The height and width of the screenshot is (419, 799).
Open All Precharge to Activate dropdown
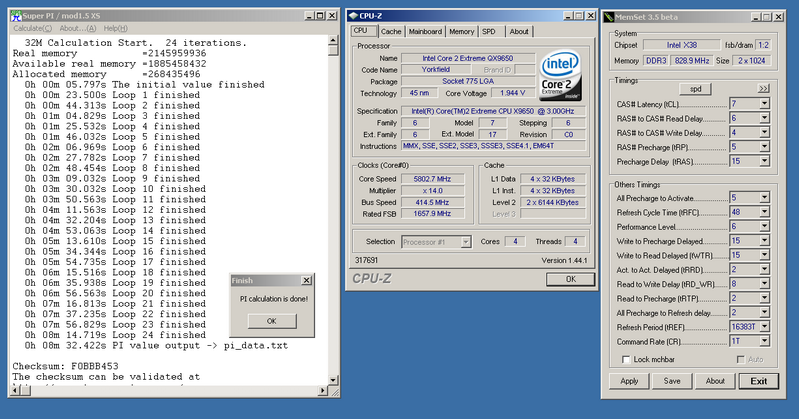[764, 198]
